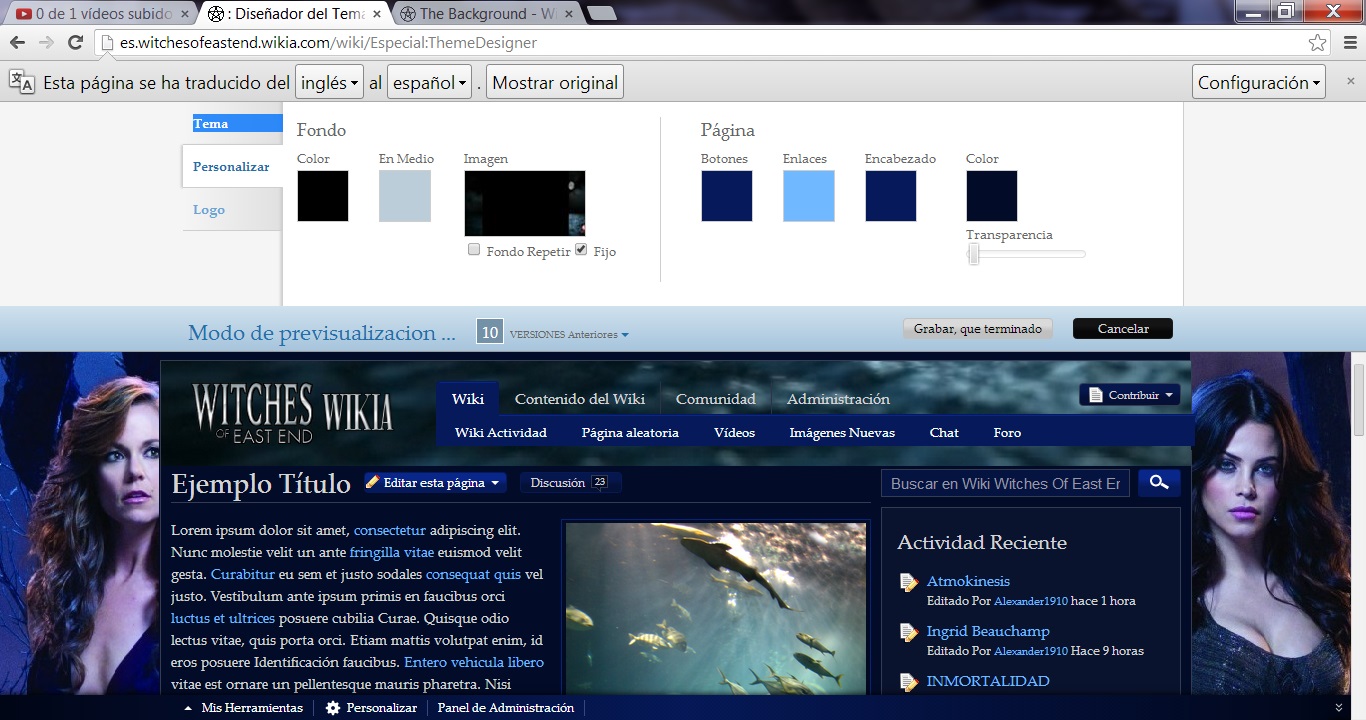Click the Fondo Imagen thumbnail

coord(525,203)
